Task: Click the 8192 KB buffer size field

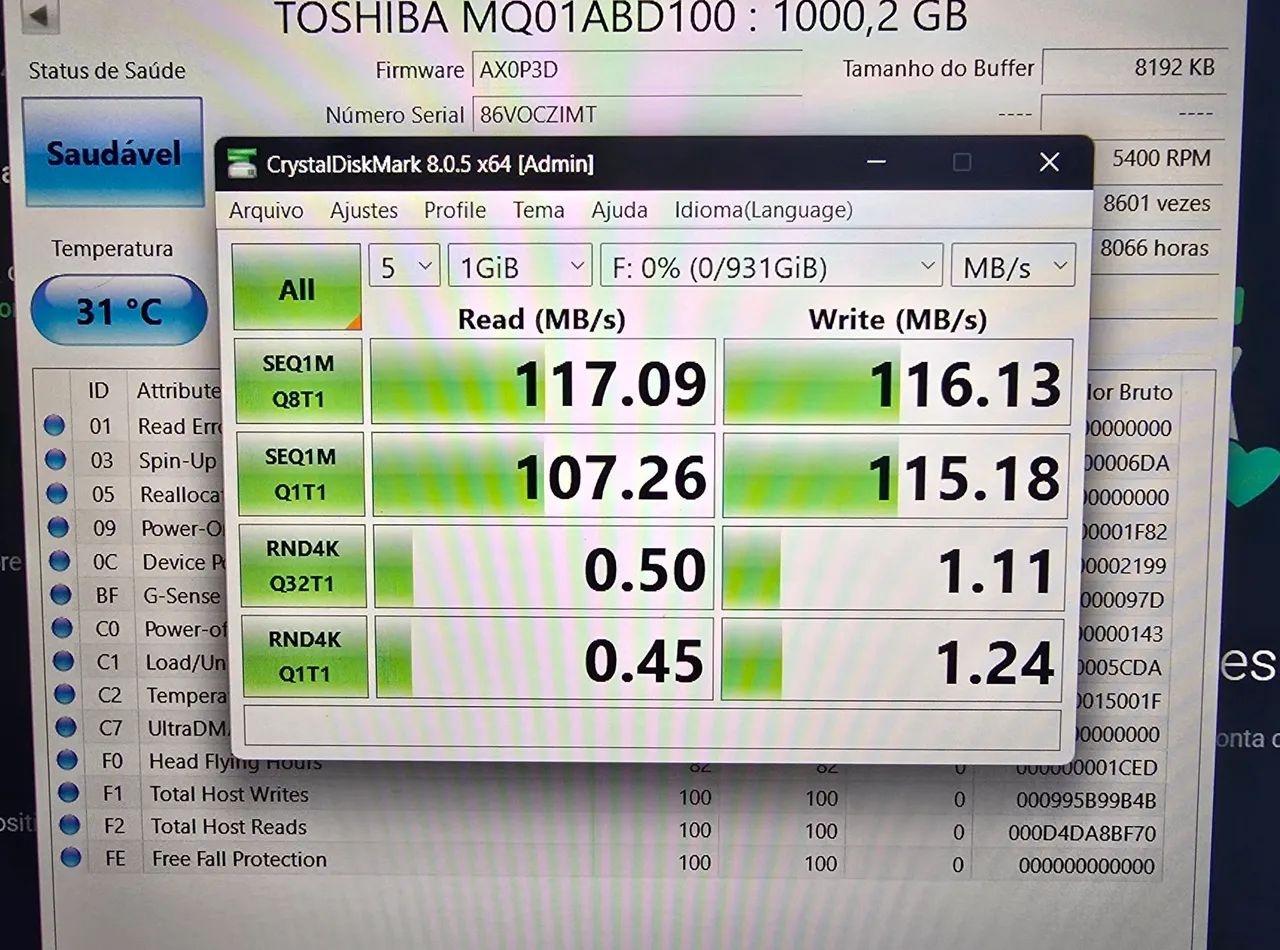Action: click(x=1134, y=68)
